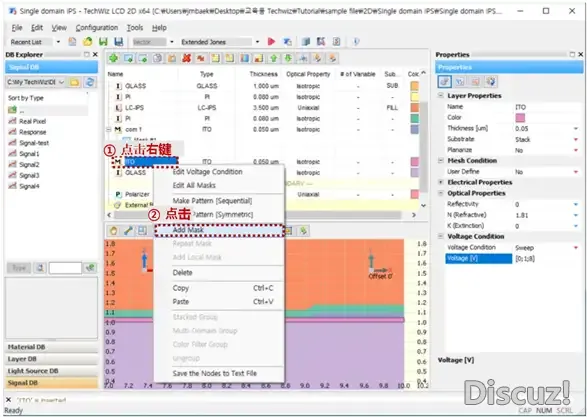
Task: Open the Configuration menu
Action: click(x=97, y=28)
